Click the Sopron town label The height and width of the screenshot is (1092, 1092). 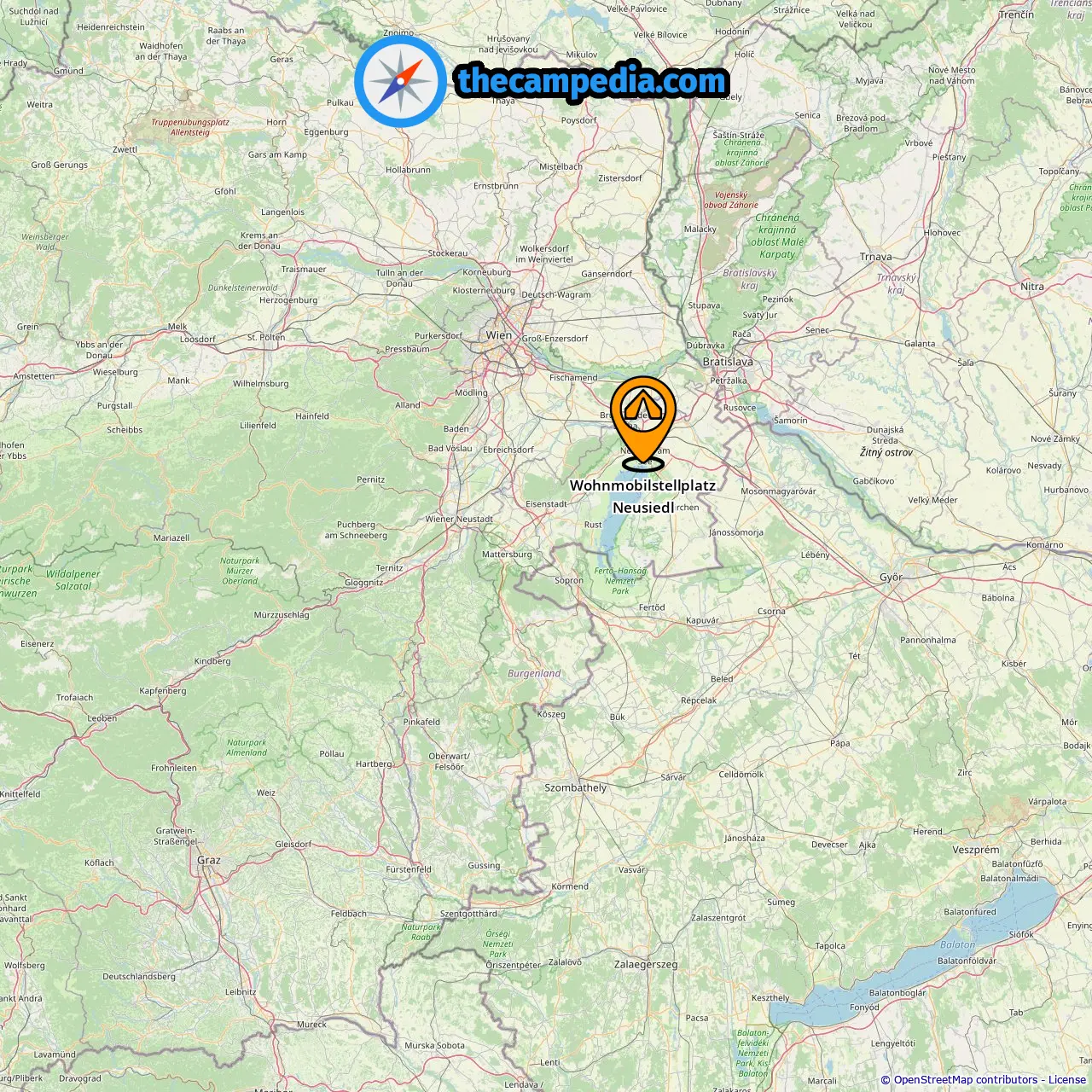point(569,580)
